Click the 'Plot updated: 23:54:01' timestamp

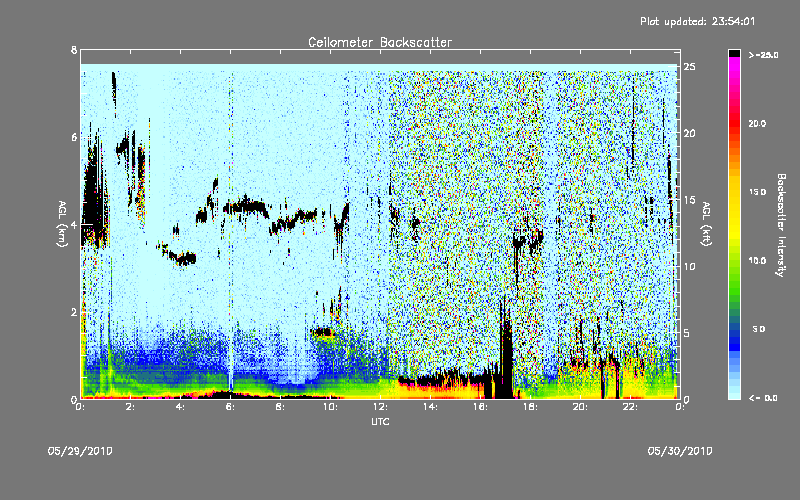(697, 21)
